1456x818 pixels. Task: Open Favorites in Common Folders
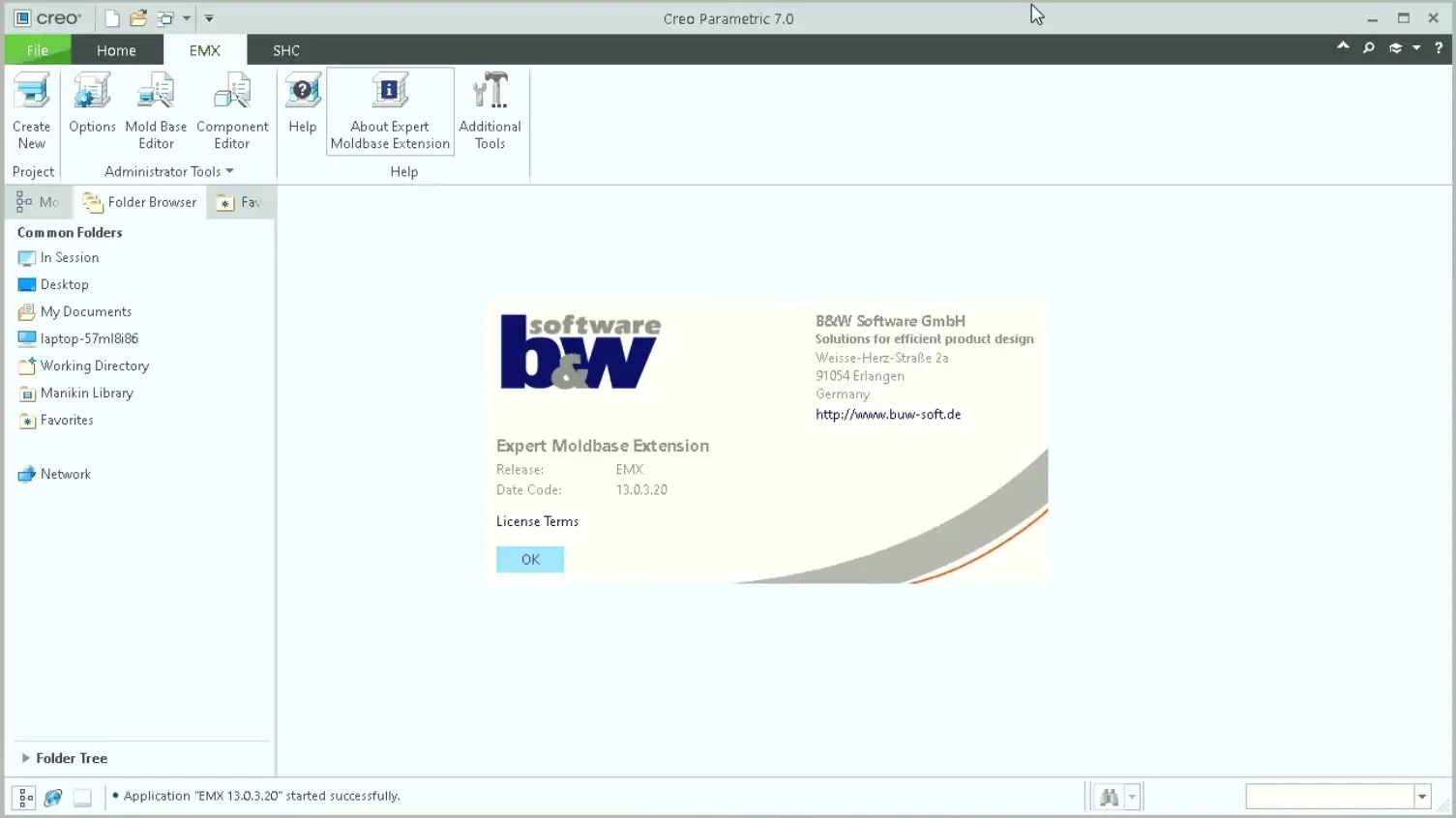pyautogui.click(x=55, y=421)
